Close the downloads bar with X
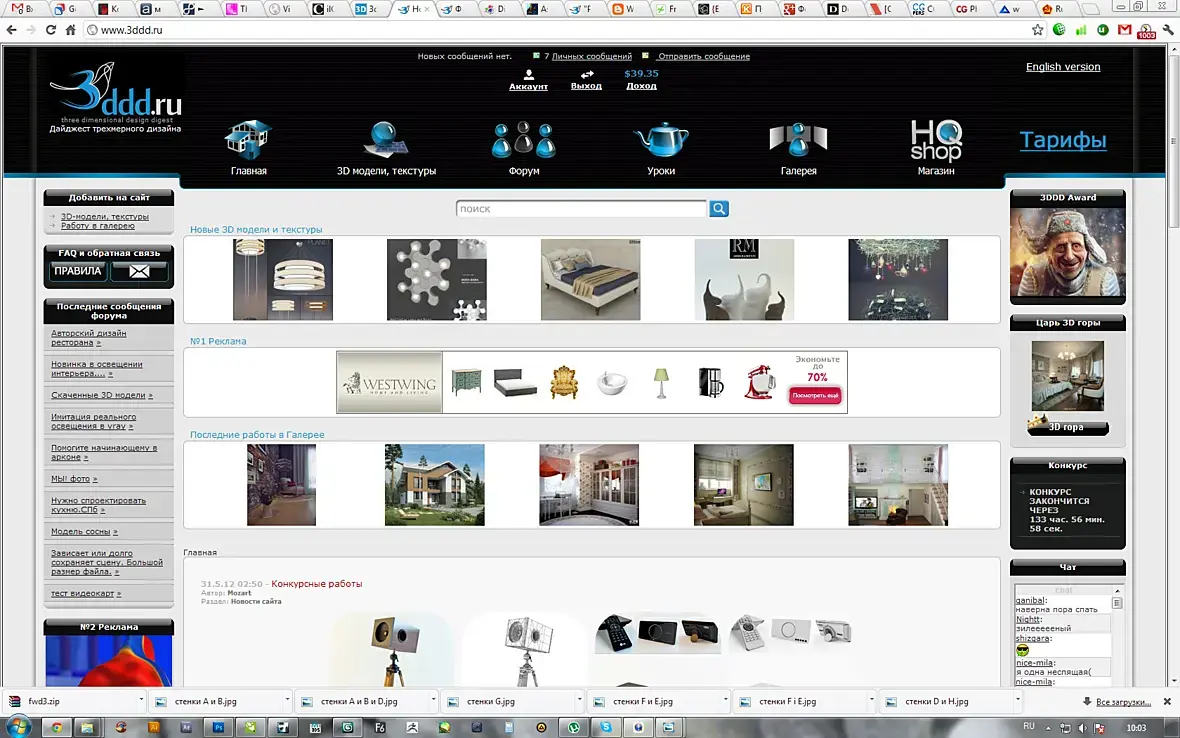This screenshot has height=738, width=1180. point(1167,701)
